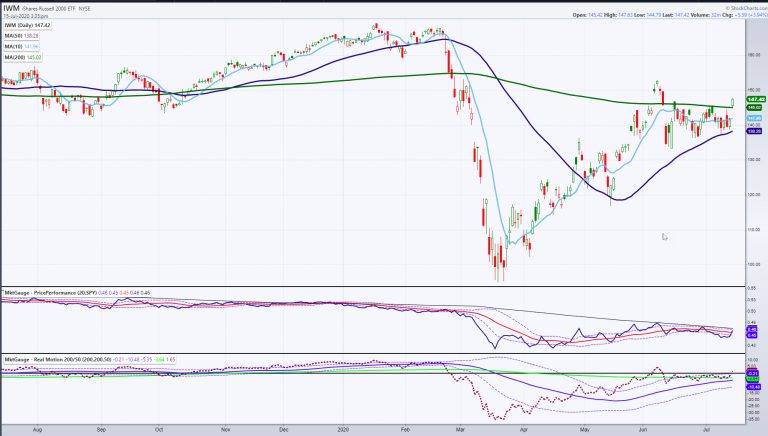The image size is (768, 436).
Task: Click the iShares Russell 2000 ETF name
Action: [49, 9]
